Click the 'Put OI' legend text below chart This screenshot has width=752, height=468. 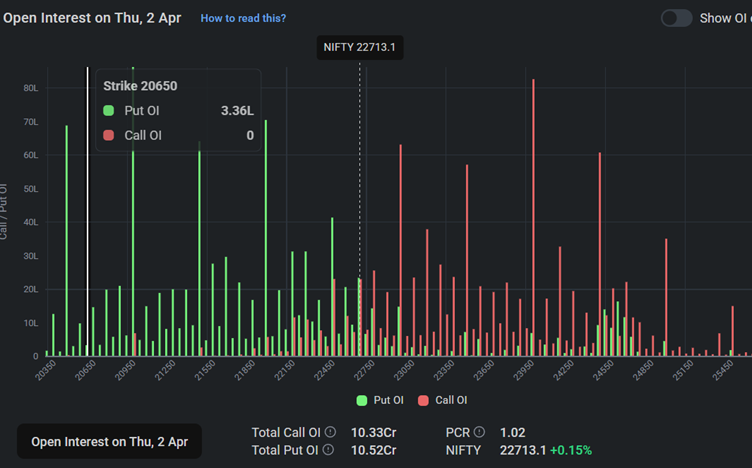tap(388, 400)
